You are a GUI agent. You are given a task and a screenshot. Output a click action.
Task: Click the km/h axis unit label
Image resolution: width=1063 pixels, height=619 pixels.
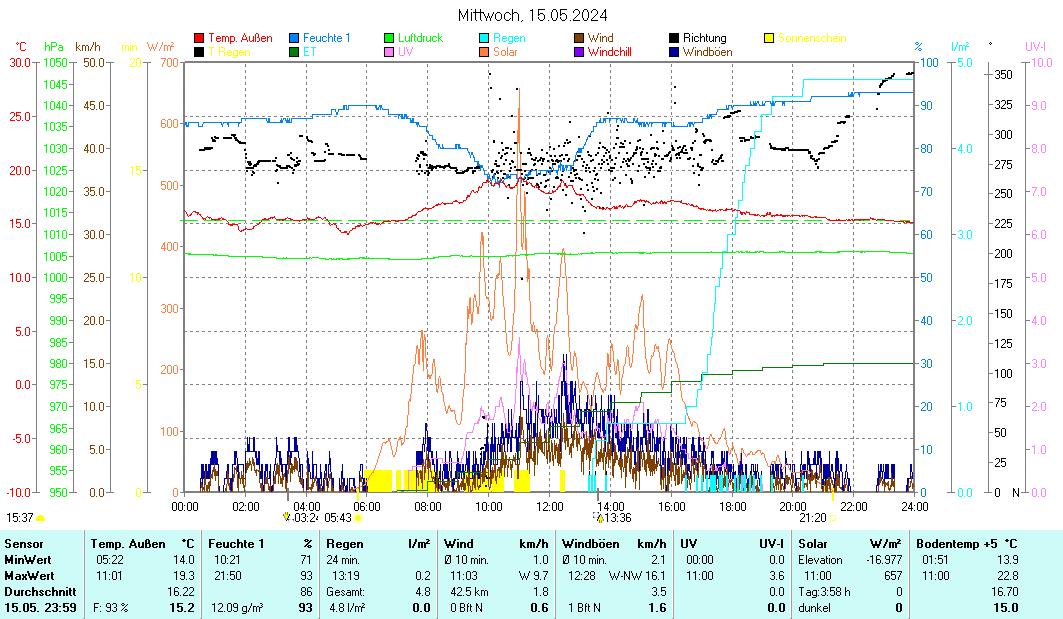click(x=88, y=47)
